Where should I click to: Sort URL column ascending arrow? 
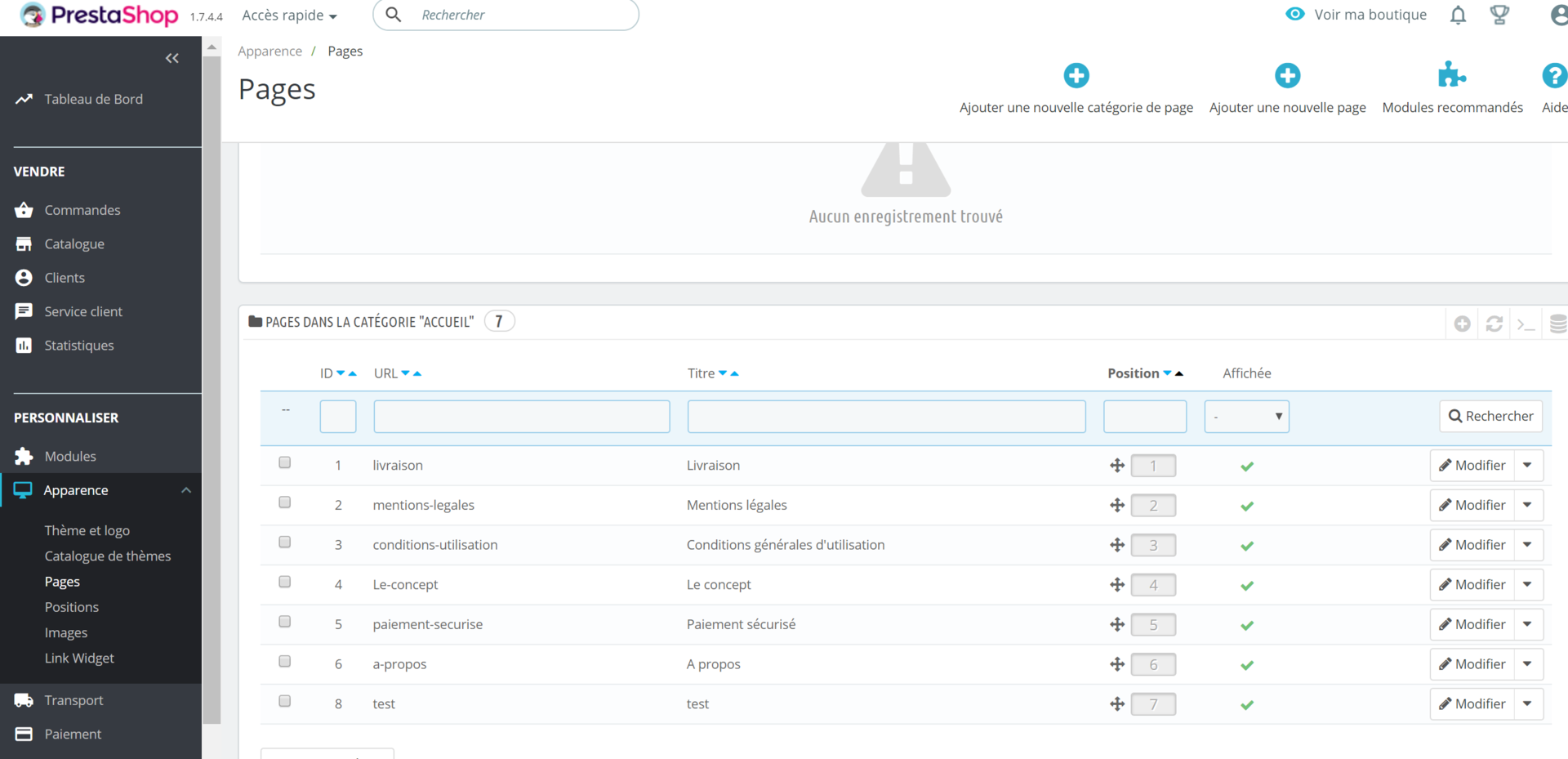[x=417, y=373]
